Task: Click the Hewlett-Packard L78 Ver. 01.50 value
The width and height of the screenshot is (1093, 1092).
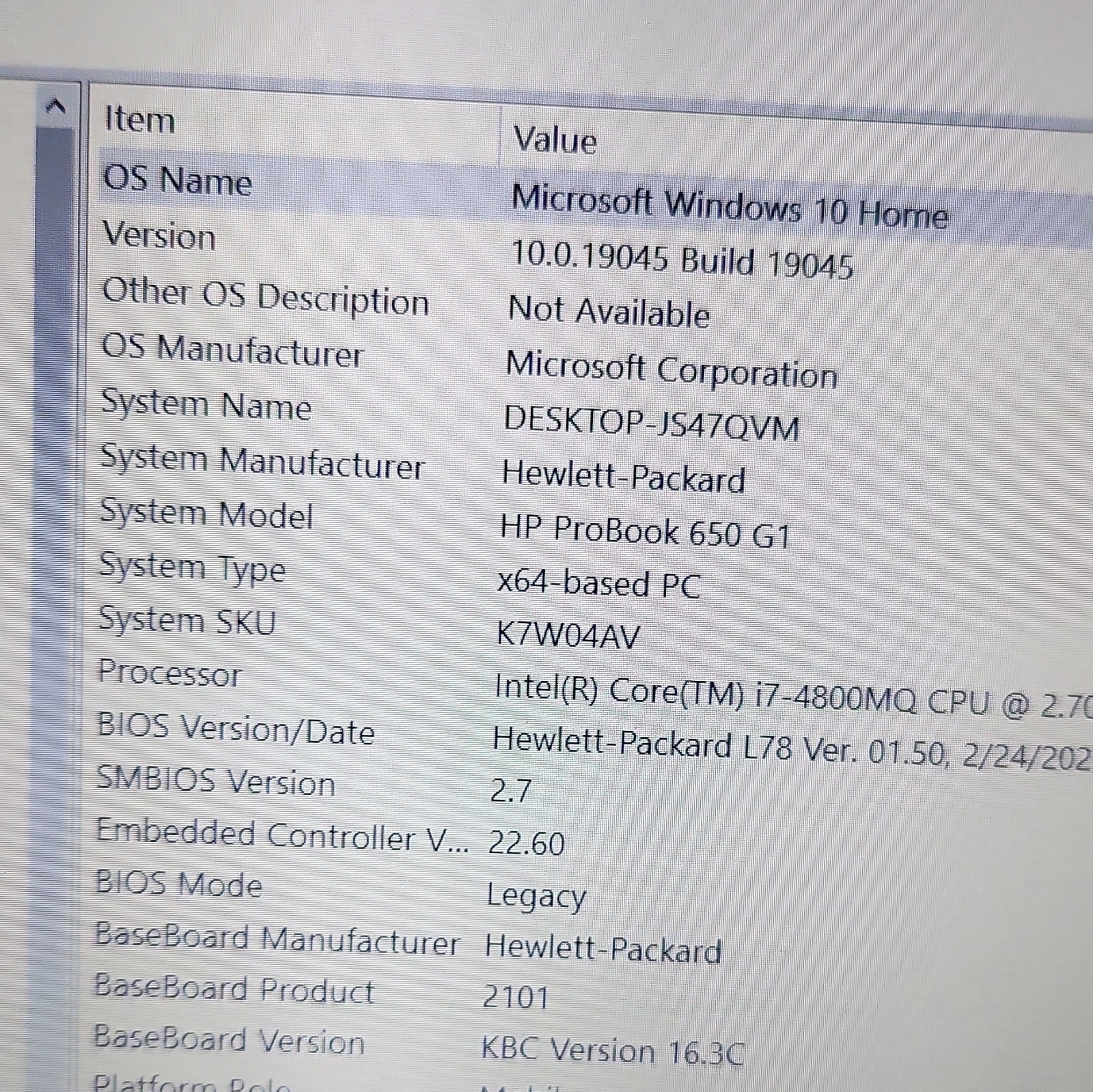Action: point(792,748)
